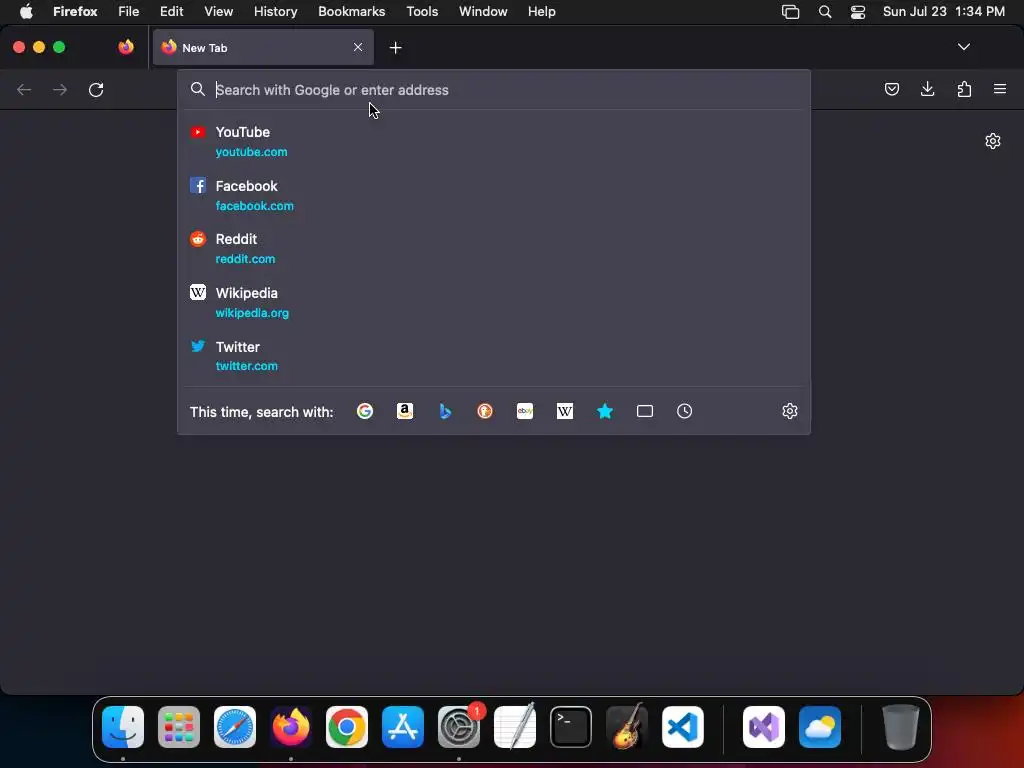Open the Help menu
Viewport: 1024px width, 768px height.
[x=541, y=11]
